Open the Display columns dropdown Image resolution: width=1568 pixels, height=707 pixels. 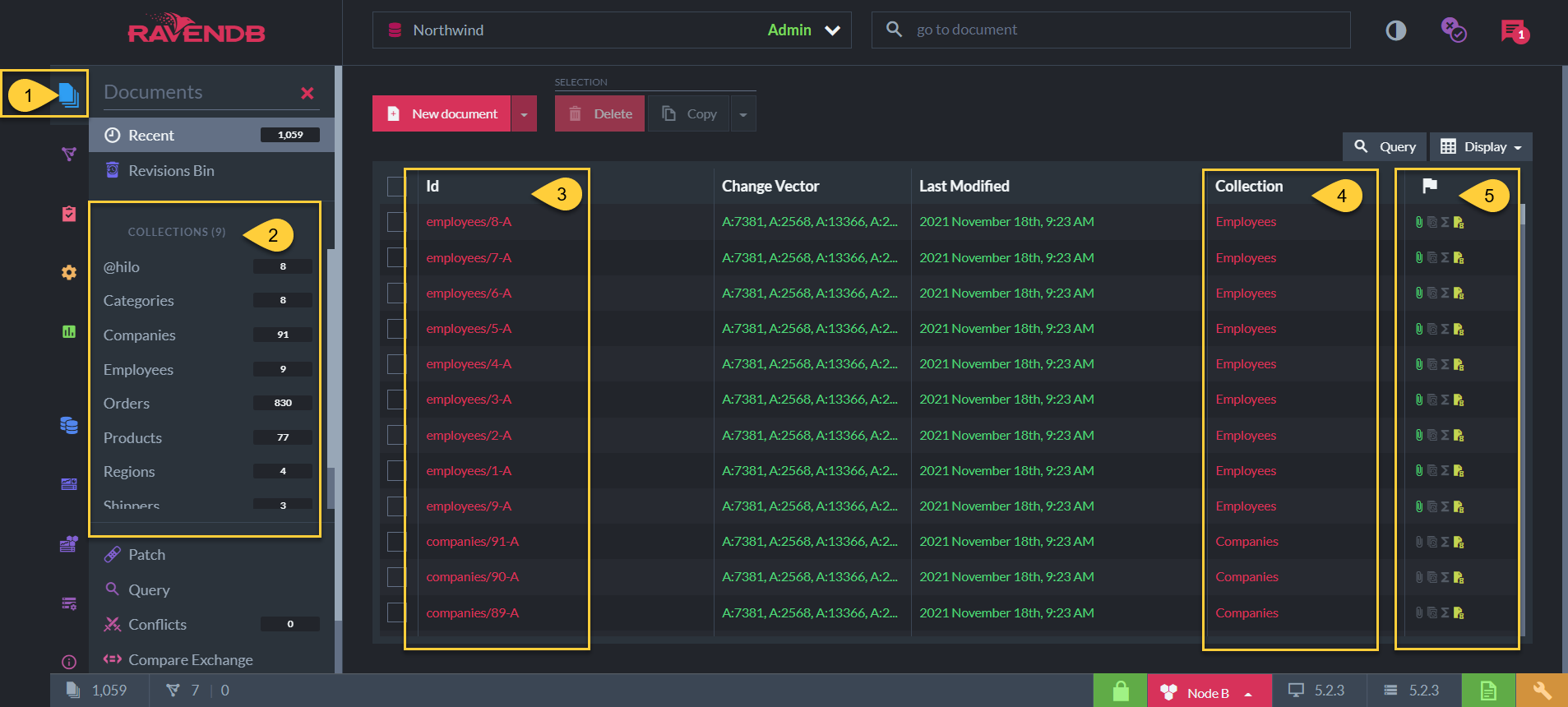coord(1481,147)
